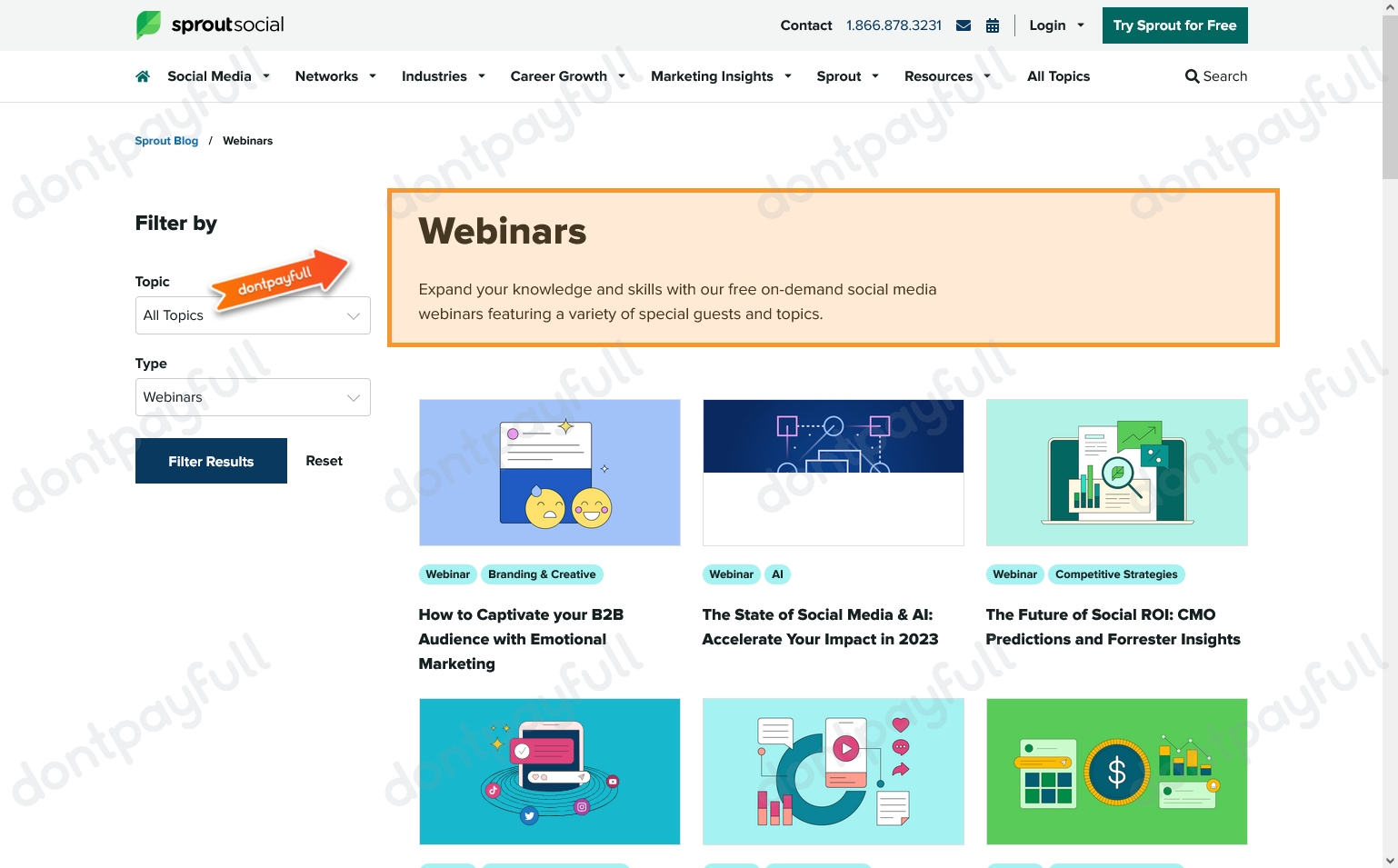Open search via magnifying glass icon
This screenshot has height=868, width=1398.
[1192, 76]
